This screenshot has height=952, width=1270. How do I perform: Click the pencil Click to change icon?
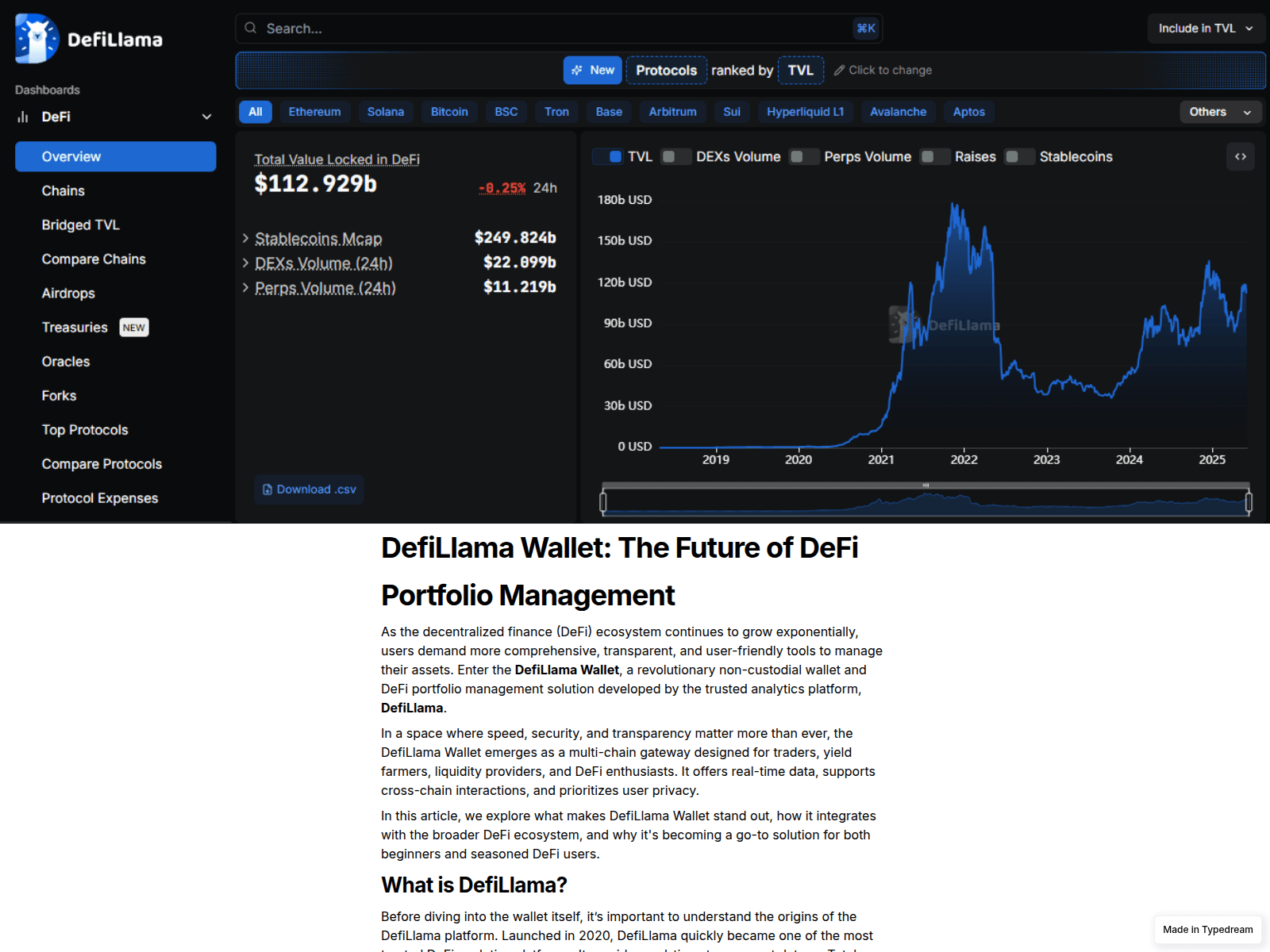[x=839, y=71]
